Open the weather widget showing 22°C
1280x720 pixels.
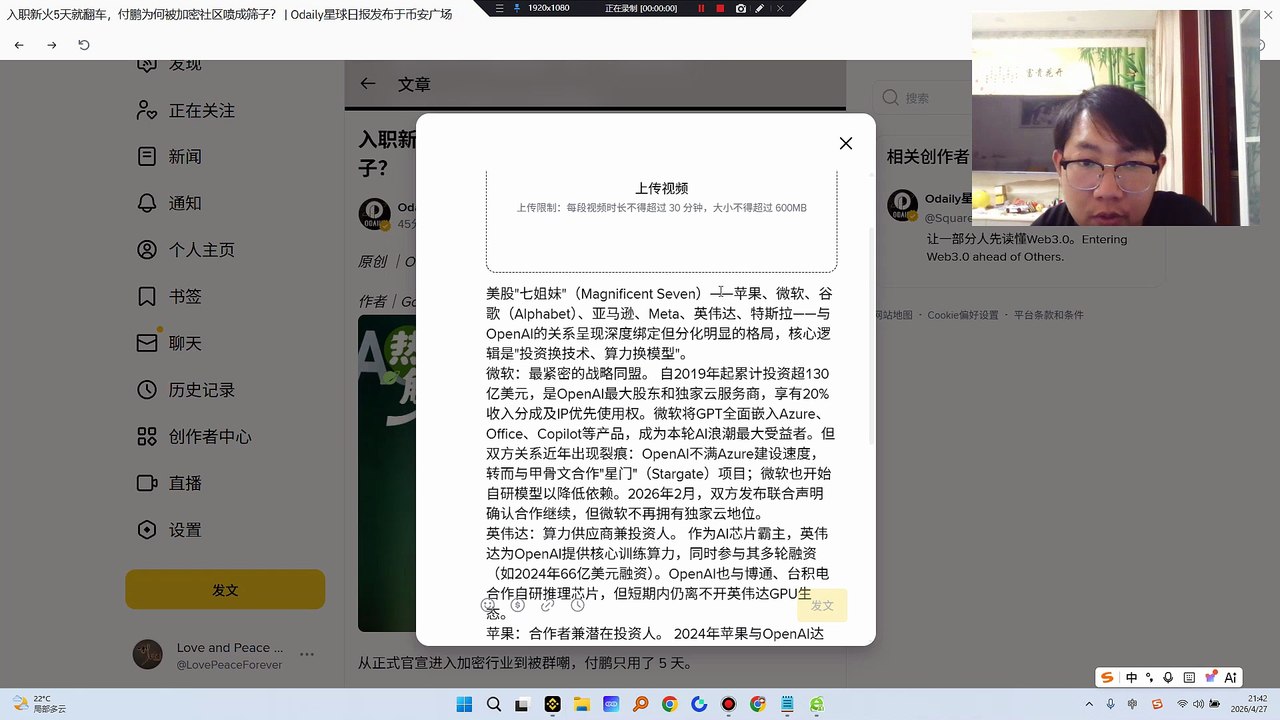(x=38, y=704)
